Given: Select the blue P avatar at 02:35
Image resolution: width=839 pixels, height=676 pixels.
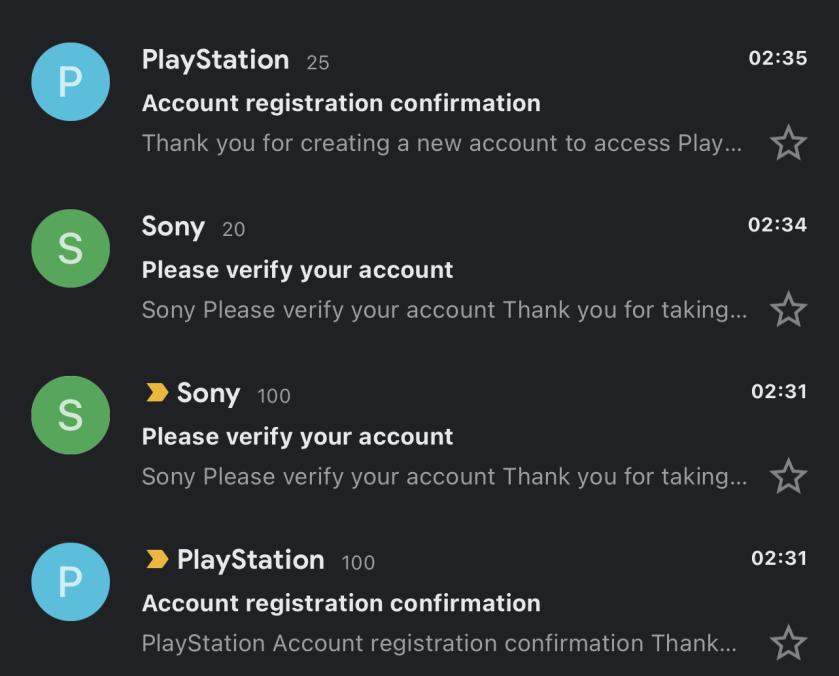Looking at the screenshot, I should [71, 82].
